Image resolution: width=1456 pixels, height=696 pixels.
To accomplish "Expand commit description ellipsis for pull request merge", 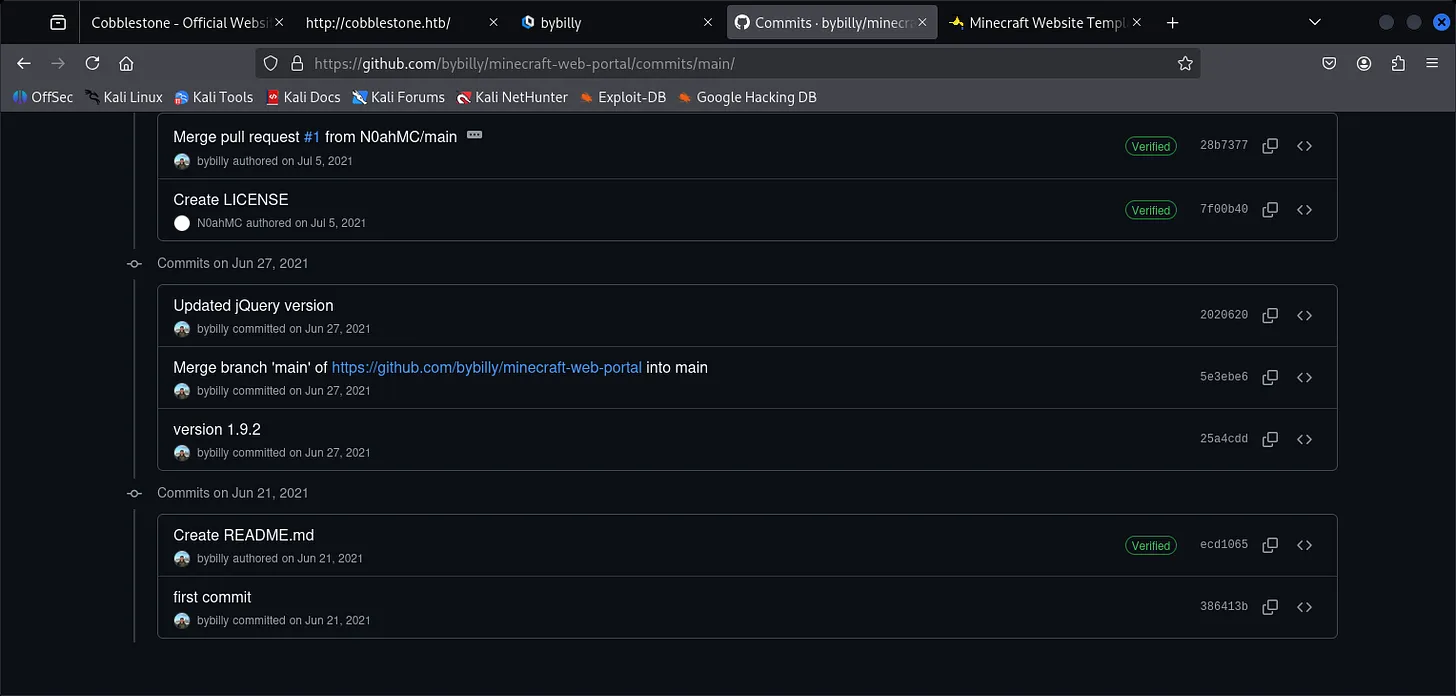I will (x=474, y=134).
